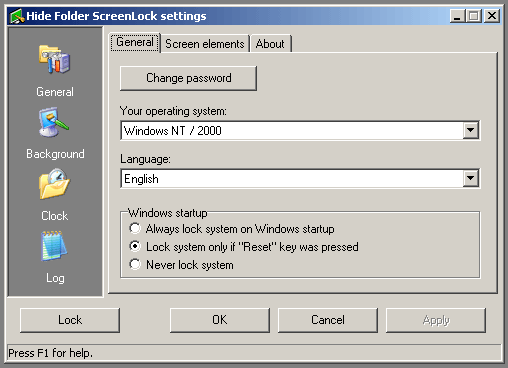The image size is (508, 368).
Task: Confirm settings with the OK button
Action: (x=220, y=320)
